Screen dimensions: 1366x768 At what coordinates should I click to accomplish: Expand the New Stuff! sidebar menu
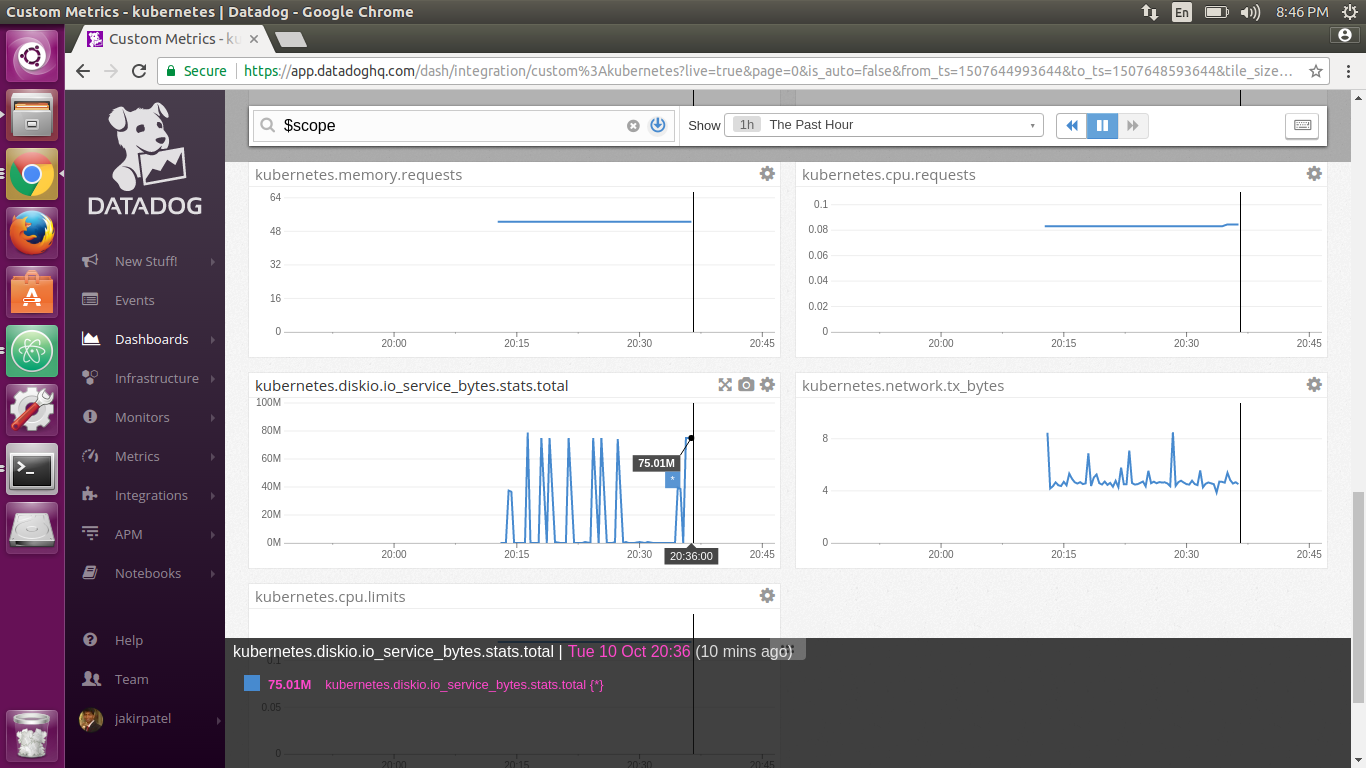click(148, 261)
